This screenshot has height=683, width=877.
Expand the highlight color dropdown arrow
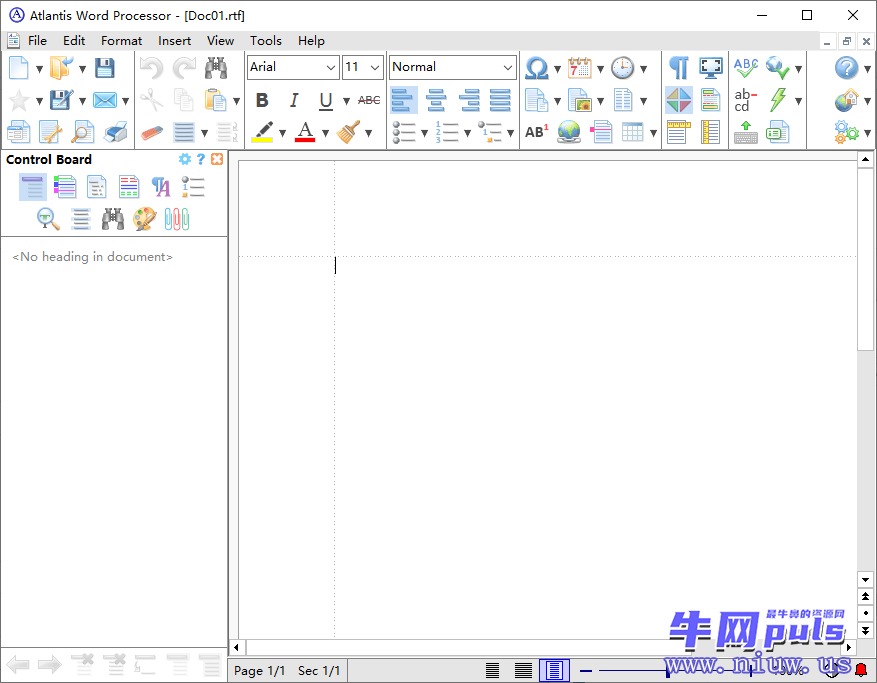click(x=282, y=133)
